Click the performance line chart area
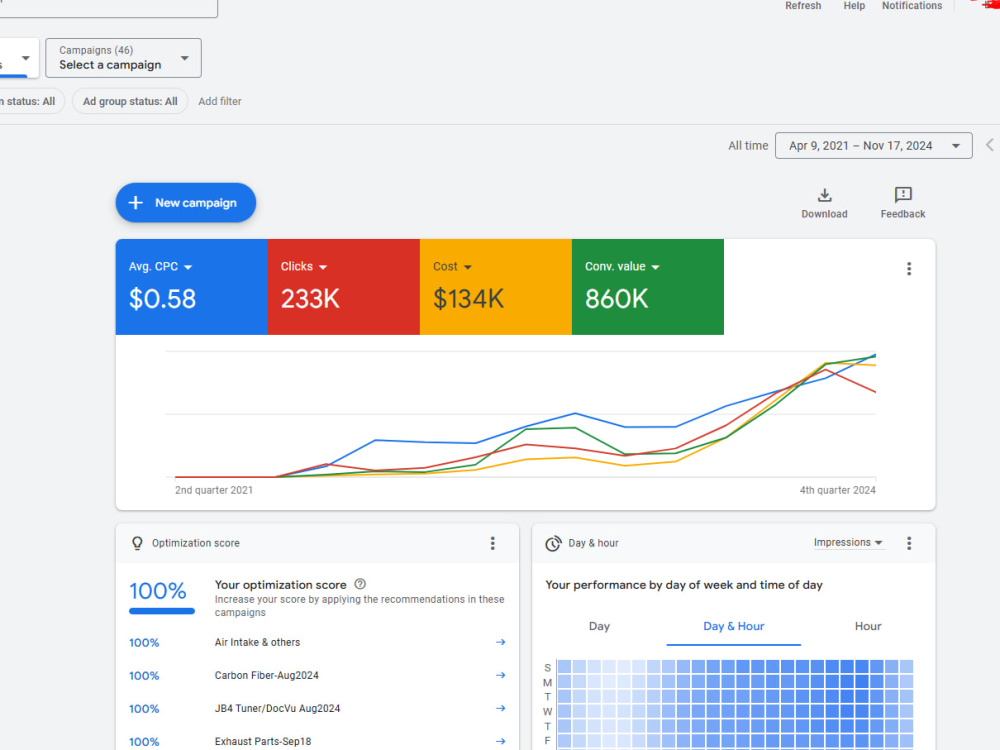This screenshot has height=750, width=1000. pos(520,414)
